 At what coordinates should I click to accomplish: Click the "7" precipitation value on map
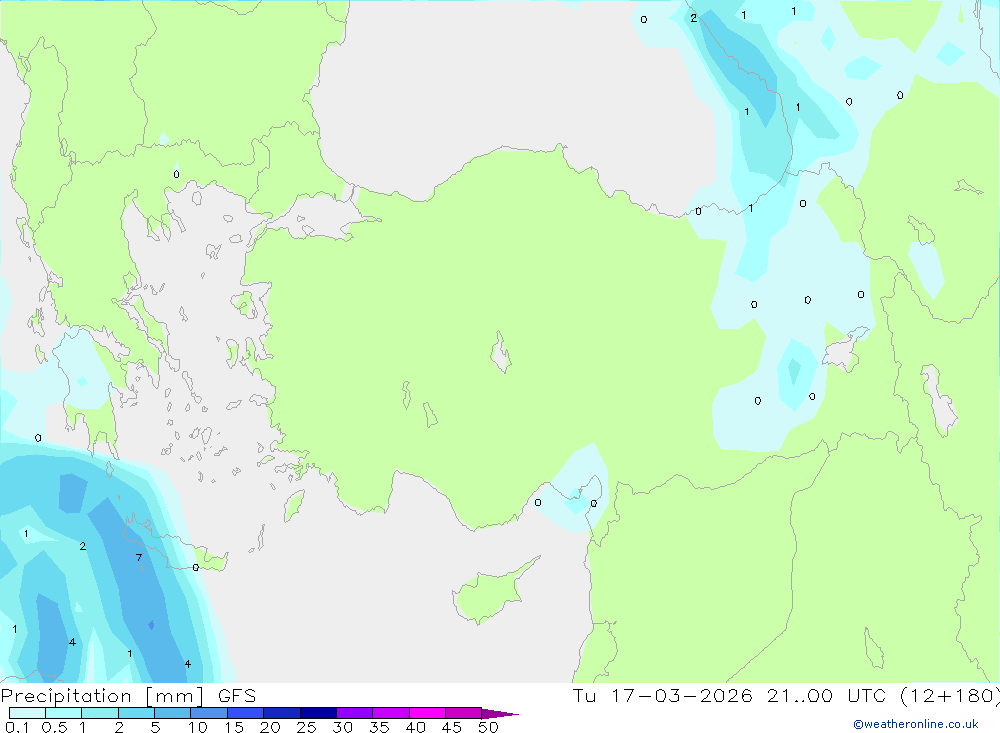[x=139, y=558]
